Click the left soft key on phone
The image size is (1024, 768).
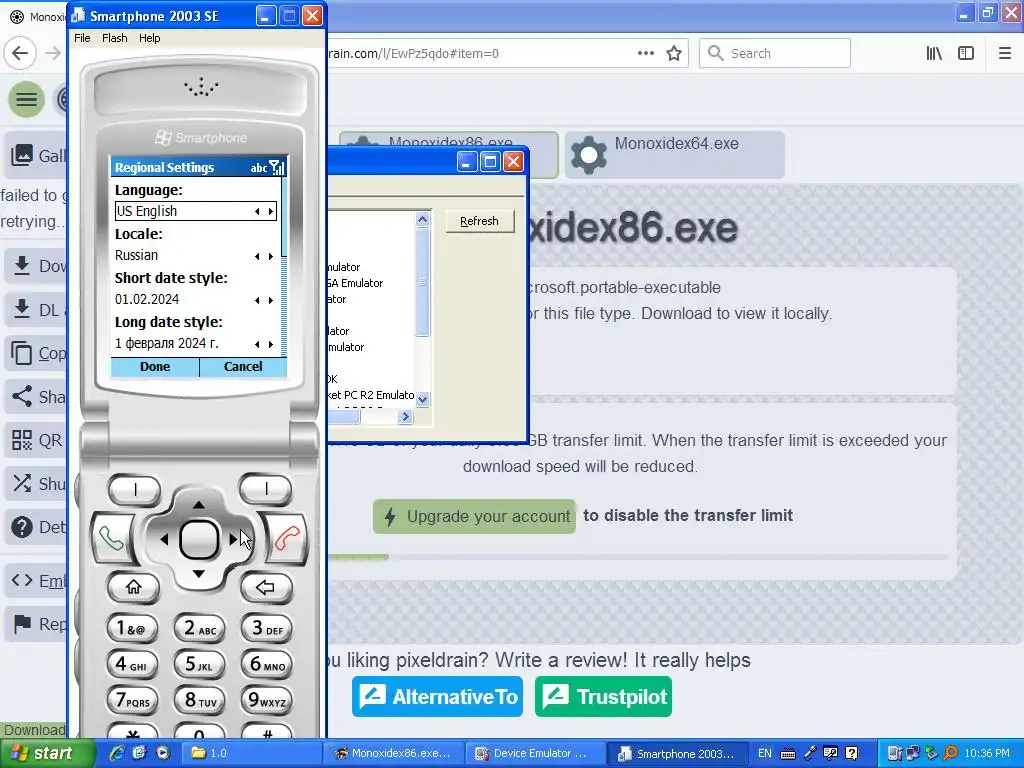135,489
